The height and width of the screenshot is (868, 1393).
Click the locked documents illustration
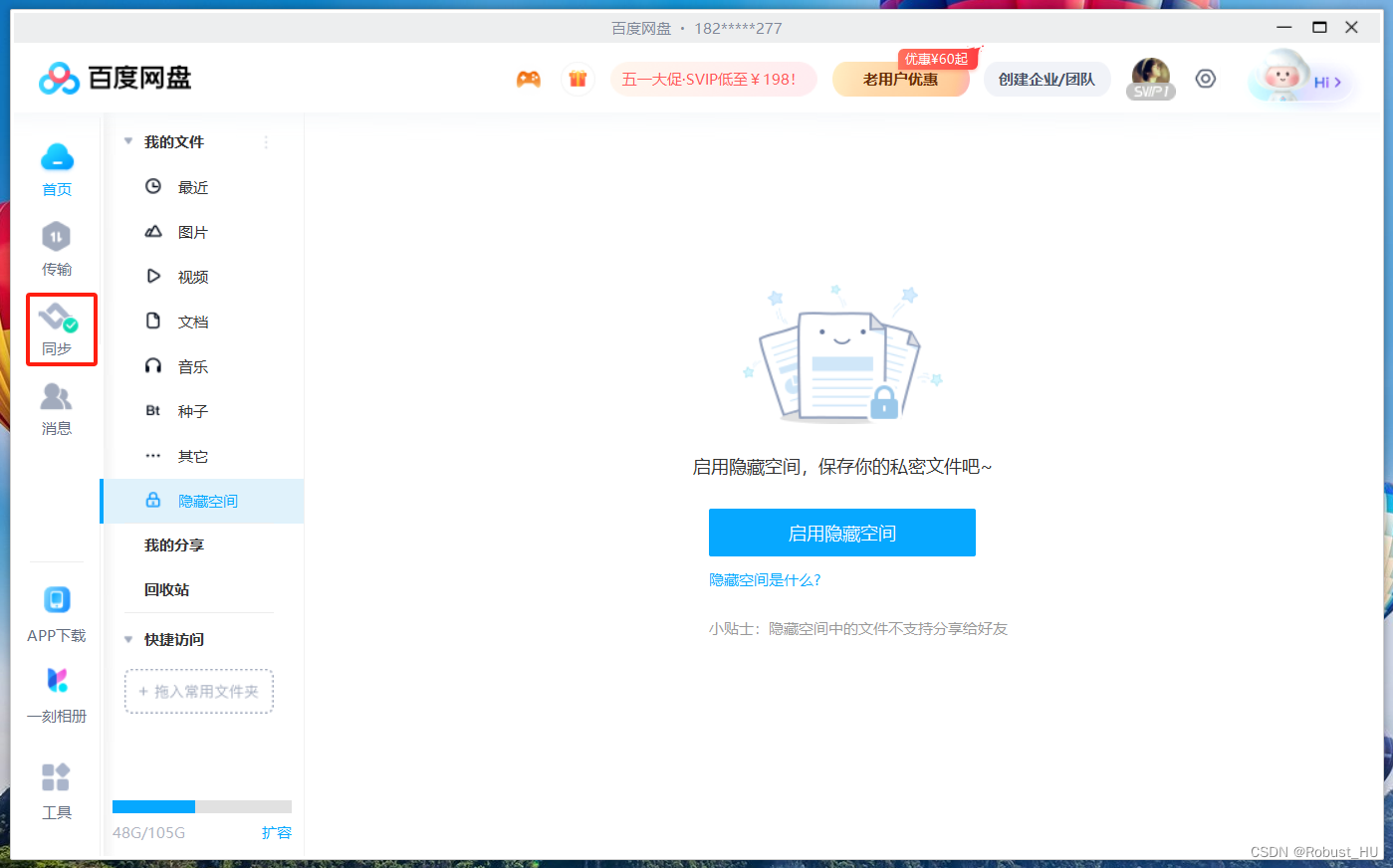coord(842,354)
